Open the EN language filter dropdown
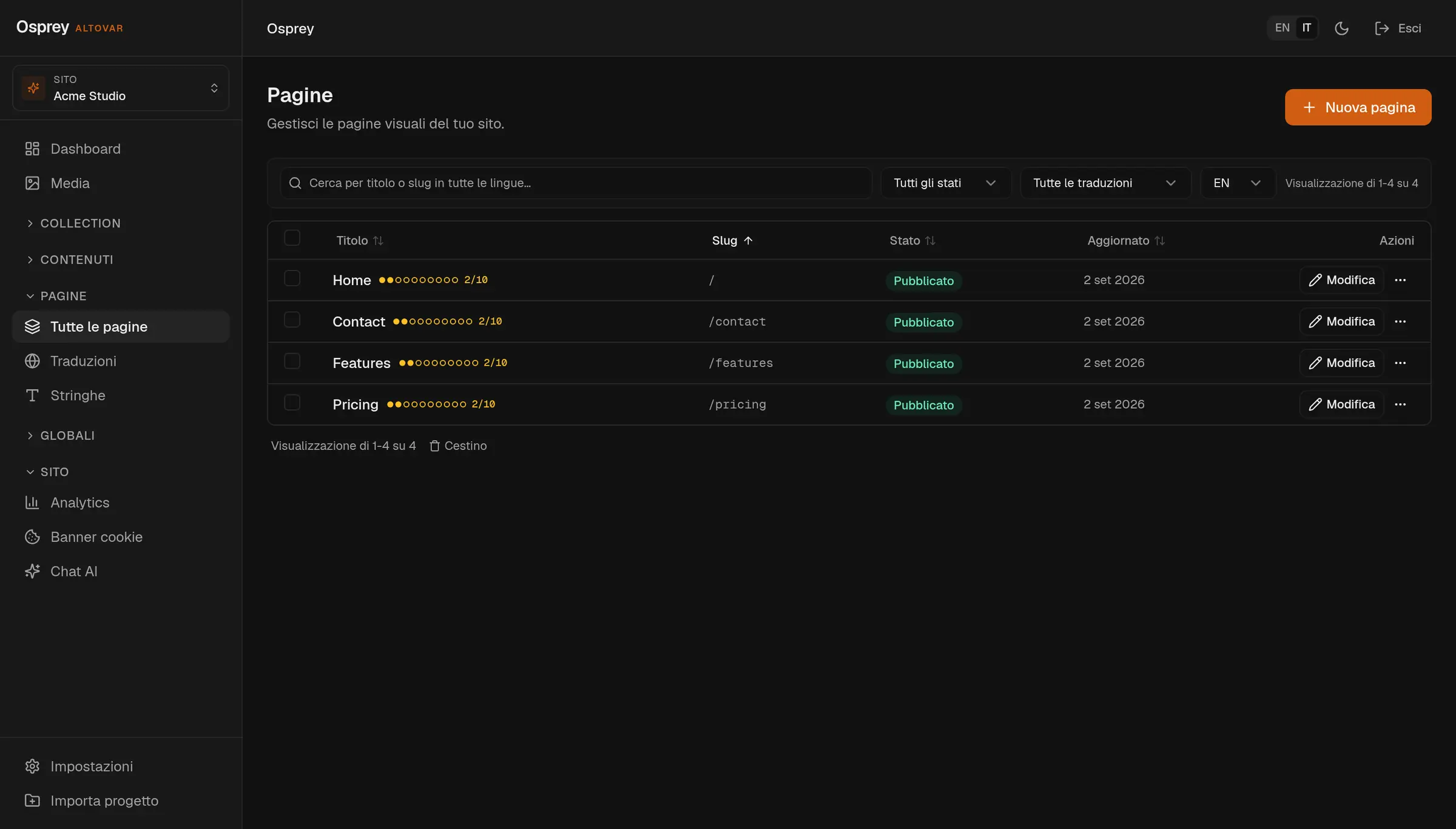This screenshot has width=1456, height=829. click(1238, 183)
